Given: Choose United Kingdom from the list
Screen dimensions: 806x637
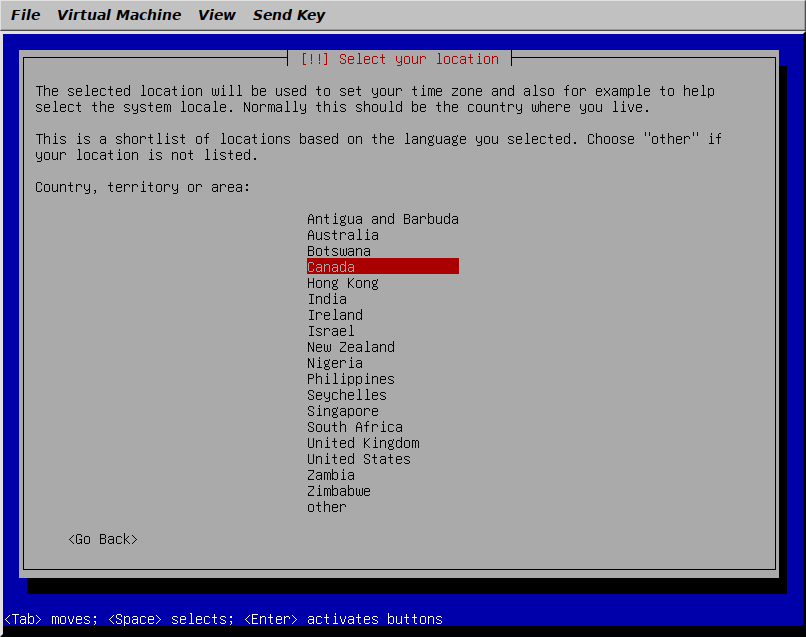Looking at the screenshot, I should [x=362, y=443].
